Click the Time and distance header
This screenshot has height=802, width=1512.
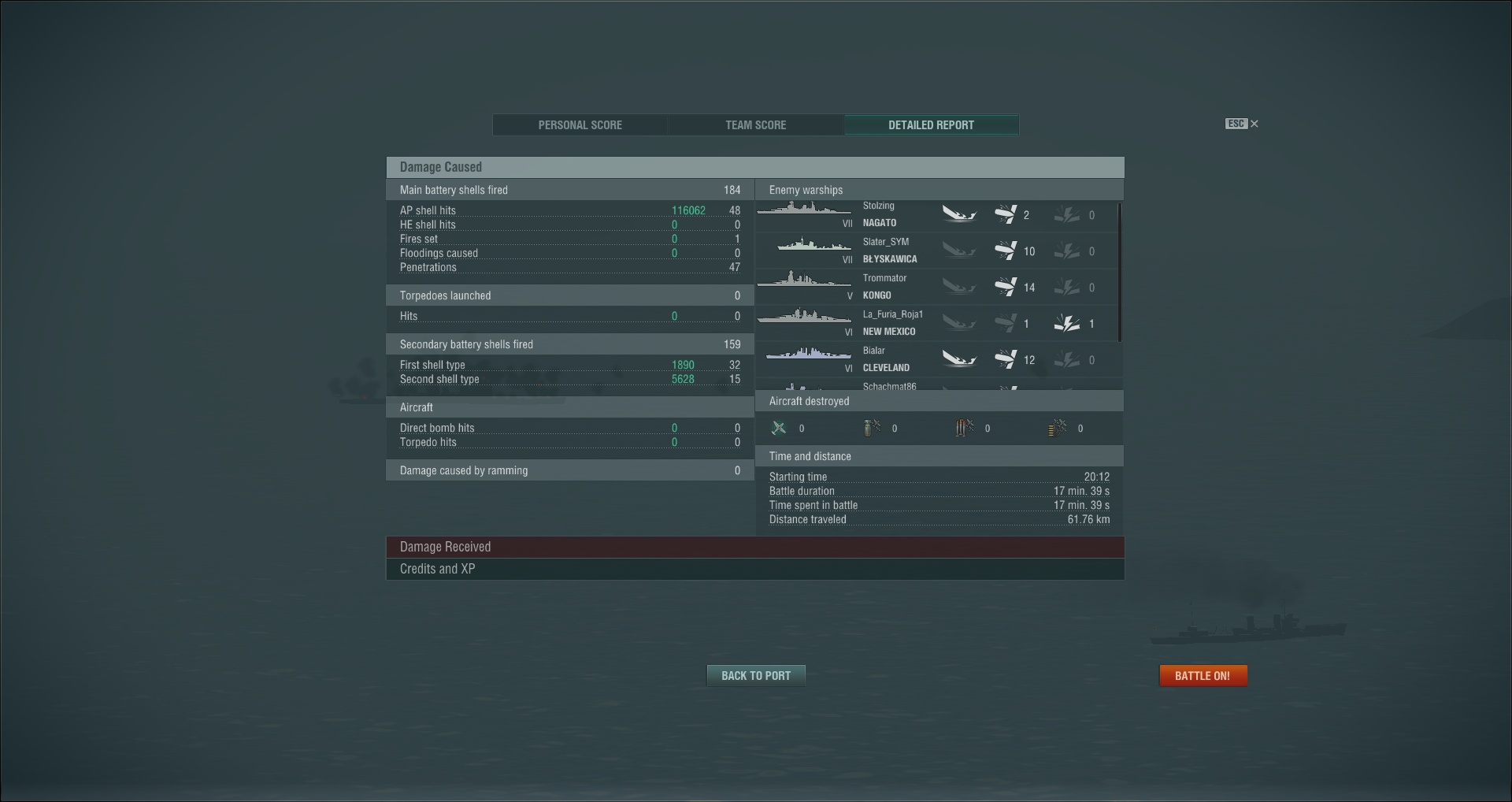point(939,456)
